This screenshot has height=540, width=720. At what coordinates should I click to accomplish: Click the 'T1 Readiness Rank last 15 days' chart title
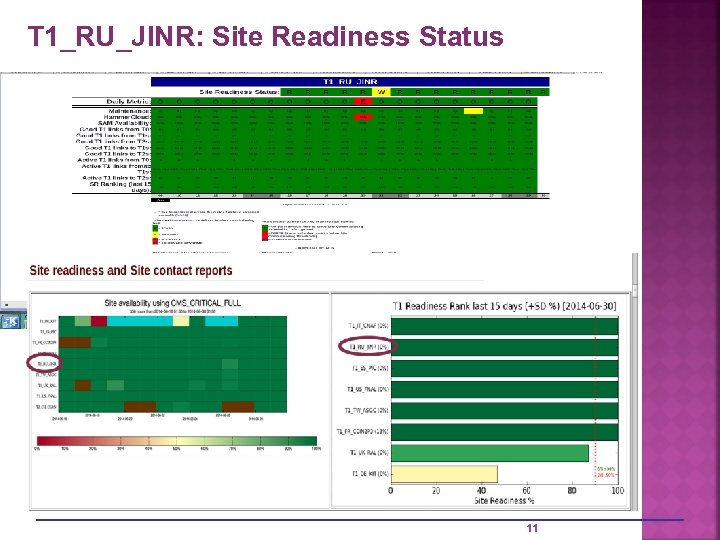[x=504, y=306]
